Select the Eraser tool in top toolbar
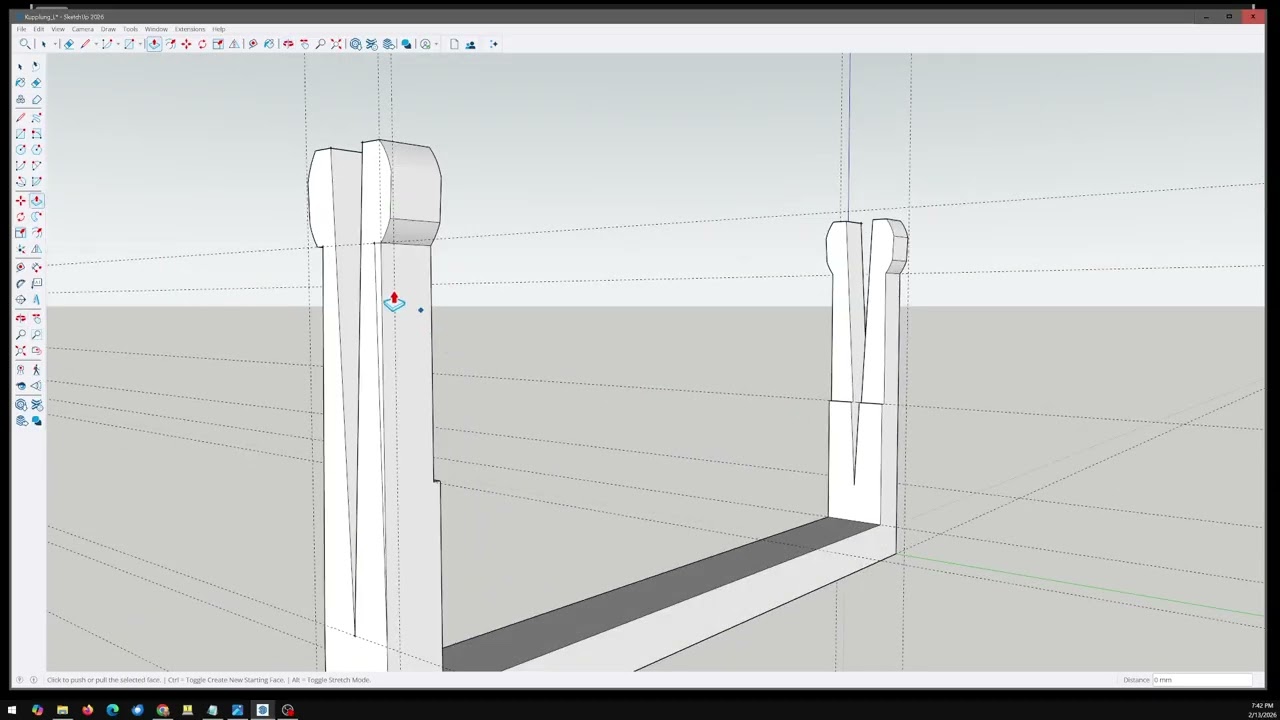The width and height of the screenshot is (1280, 720). (68, 44)
